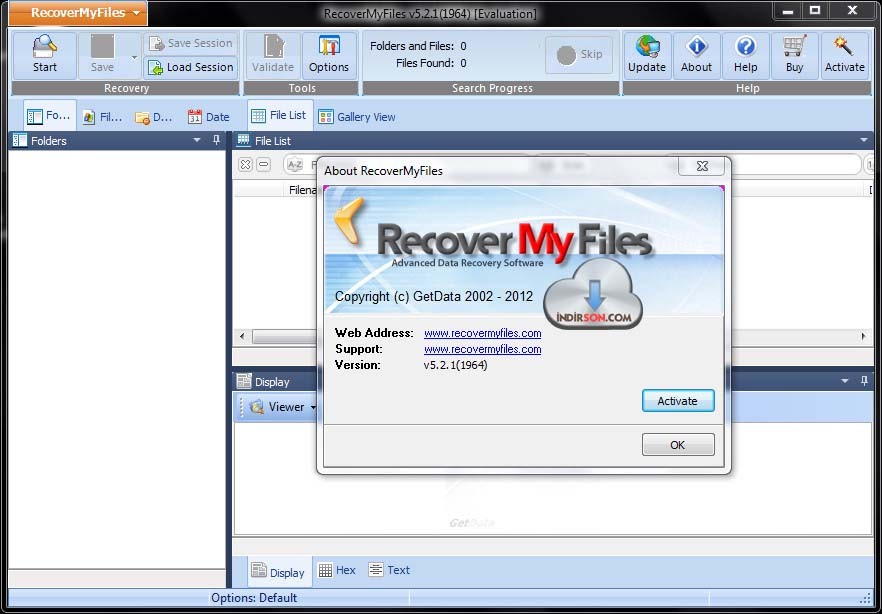
Task: Open the Help question mark icon
Action: [745, 55]
